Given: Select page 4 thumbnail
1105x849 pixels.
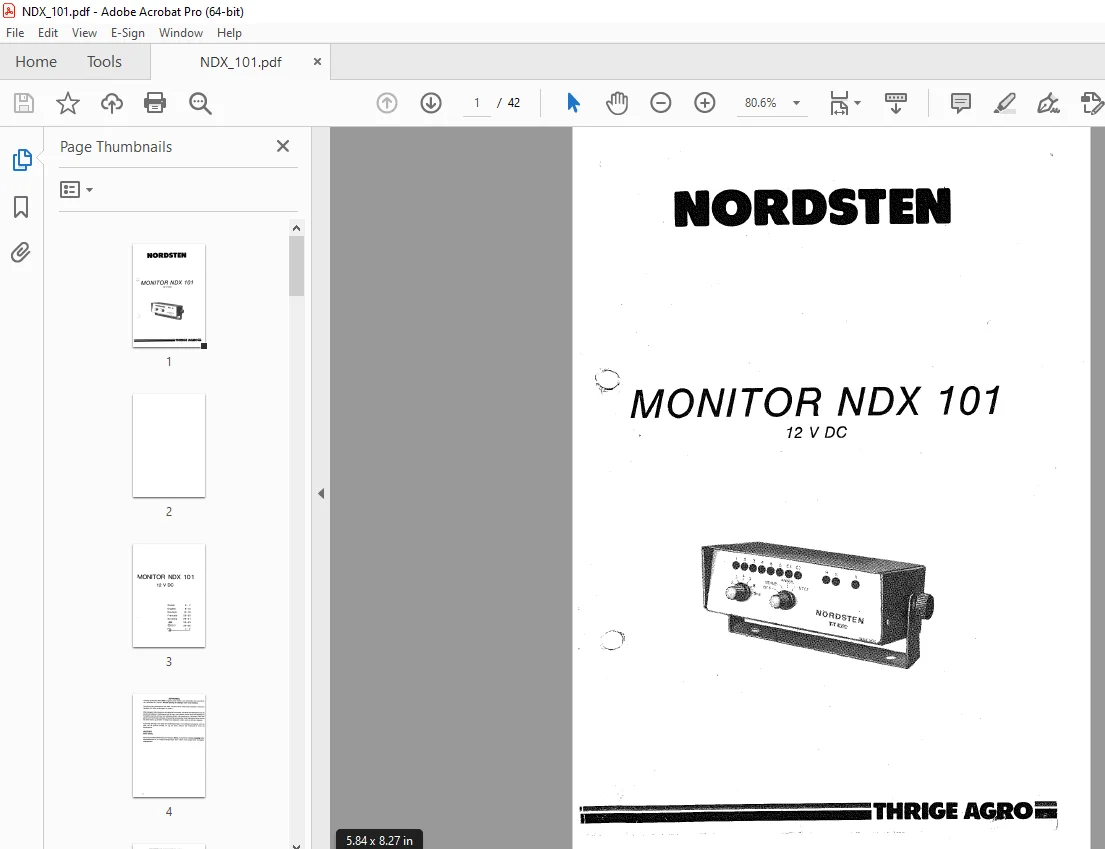Looking at the screenshot, I should [x=168, y=745].
